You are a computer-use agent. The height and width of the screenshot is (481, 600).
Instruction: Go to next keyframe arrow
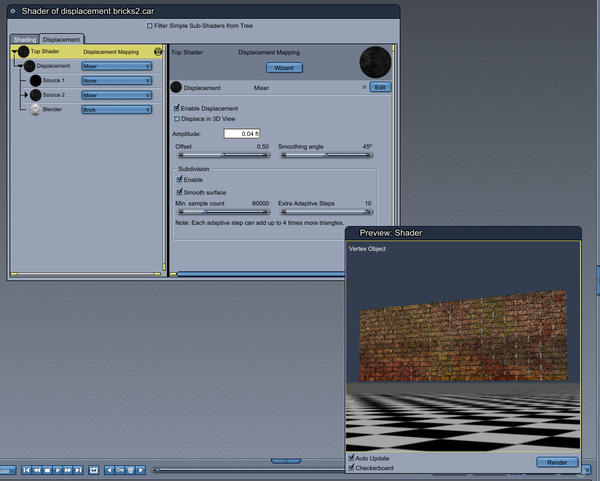pos(140,470)
